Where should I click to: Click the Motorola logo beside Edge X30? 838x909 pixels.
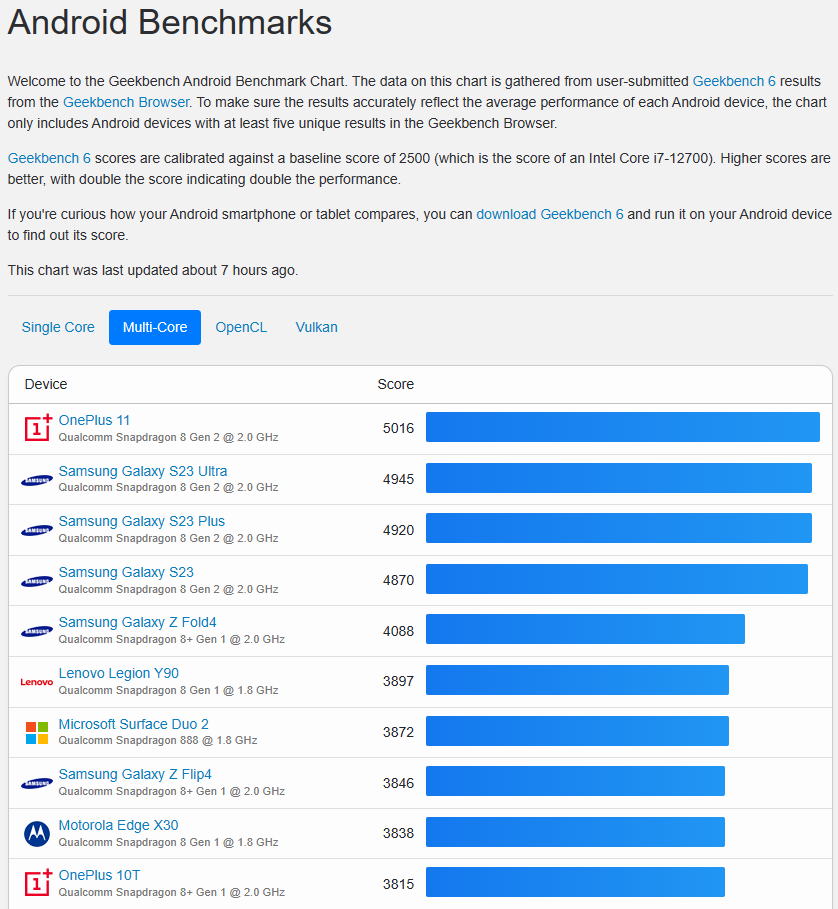coord(37,834)
